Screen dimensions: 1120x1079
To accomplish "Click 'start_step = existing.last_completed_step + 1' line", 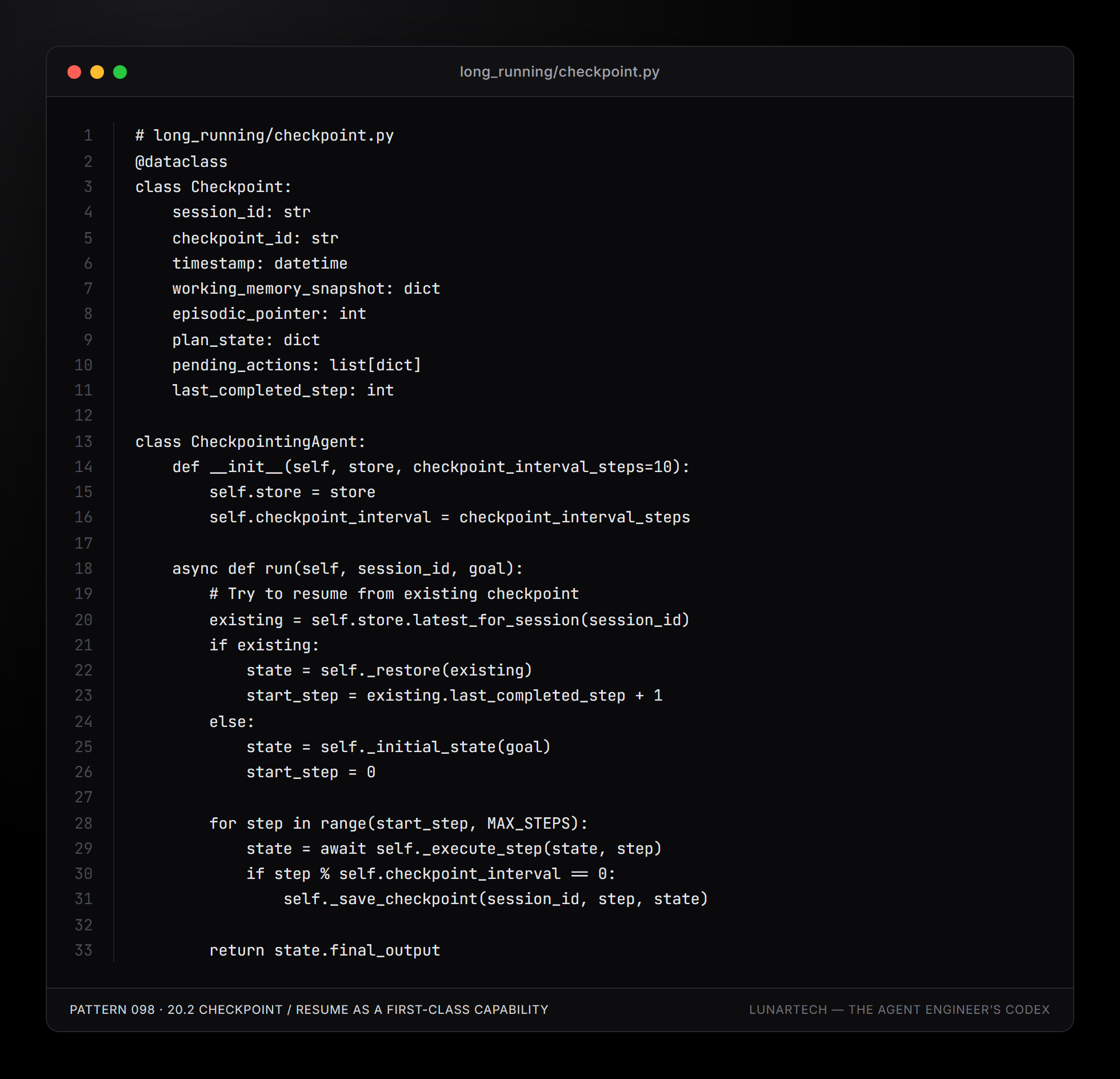I will [x=454, y=696].
